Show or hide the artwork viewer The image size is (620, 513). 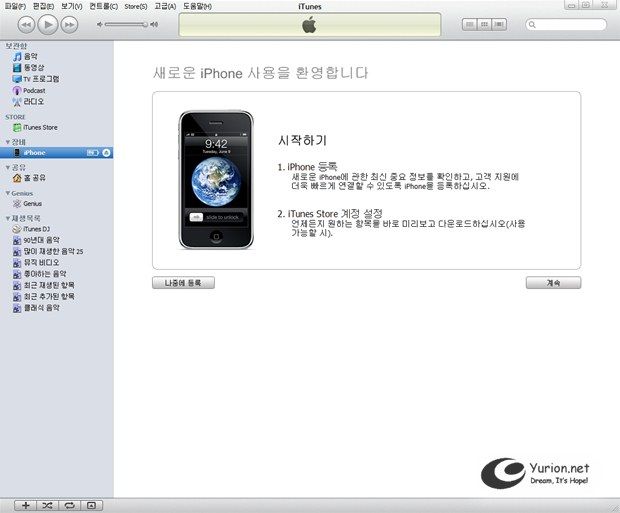click(92, 505)
